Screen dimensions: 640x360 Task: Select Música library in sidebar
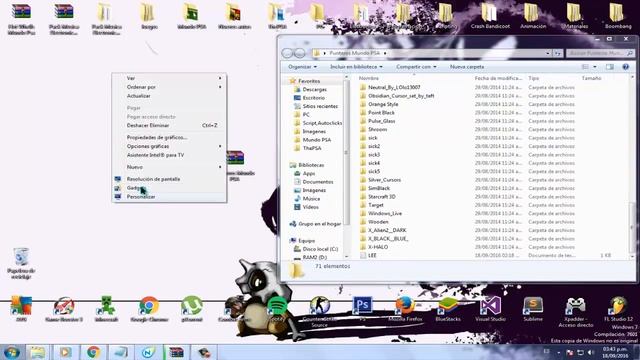click(311, 199)
